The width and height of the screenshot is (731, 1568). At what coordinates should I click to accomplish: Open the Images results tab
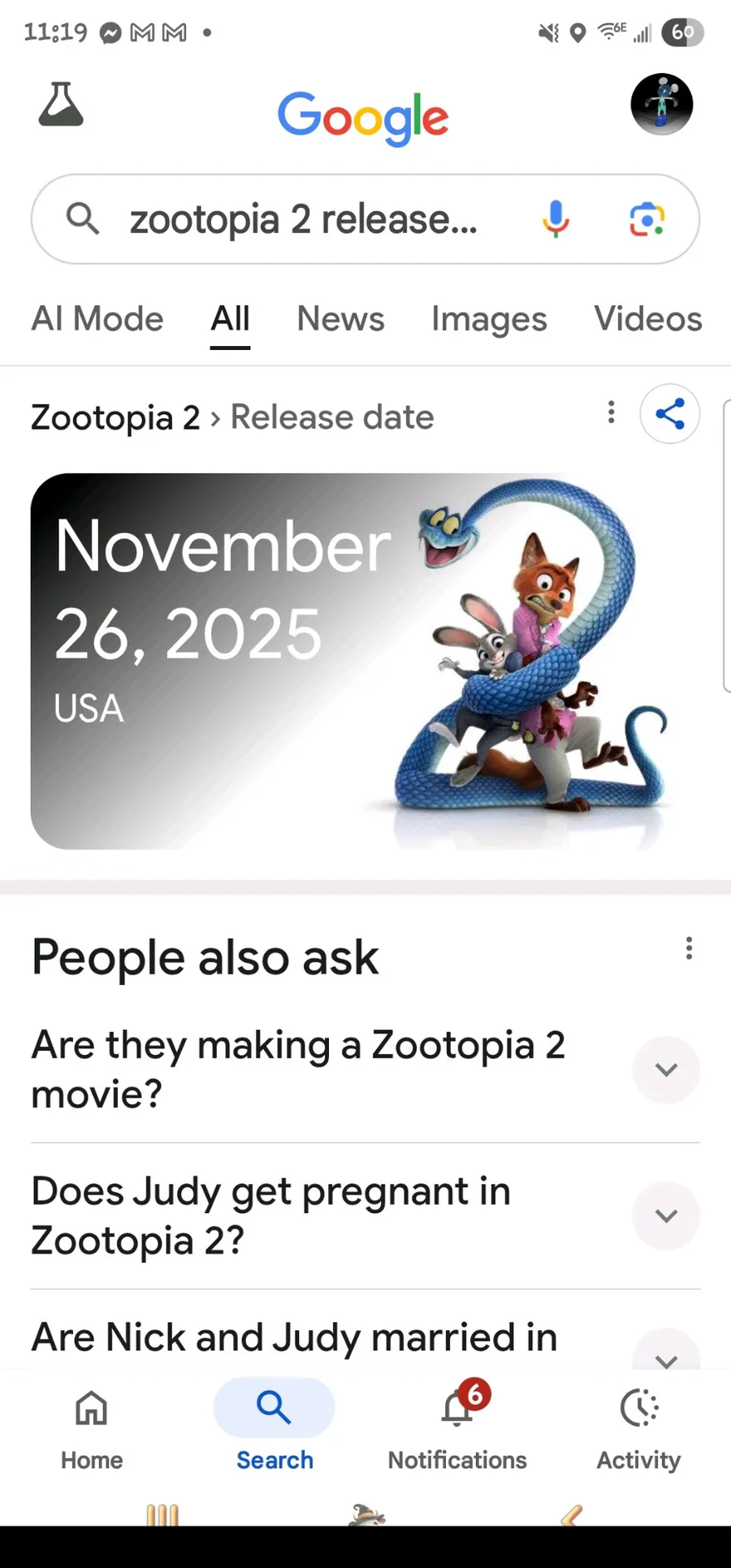click(489, 319)
